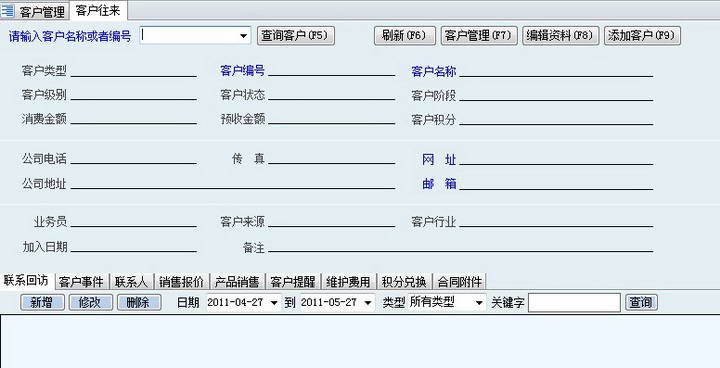Click the 邮 箱 link label
Screen dimensions: 720x368
(439, 184)
